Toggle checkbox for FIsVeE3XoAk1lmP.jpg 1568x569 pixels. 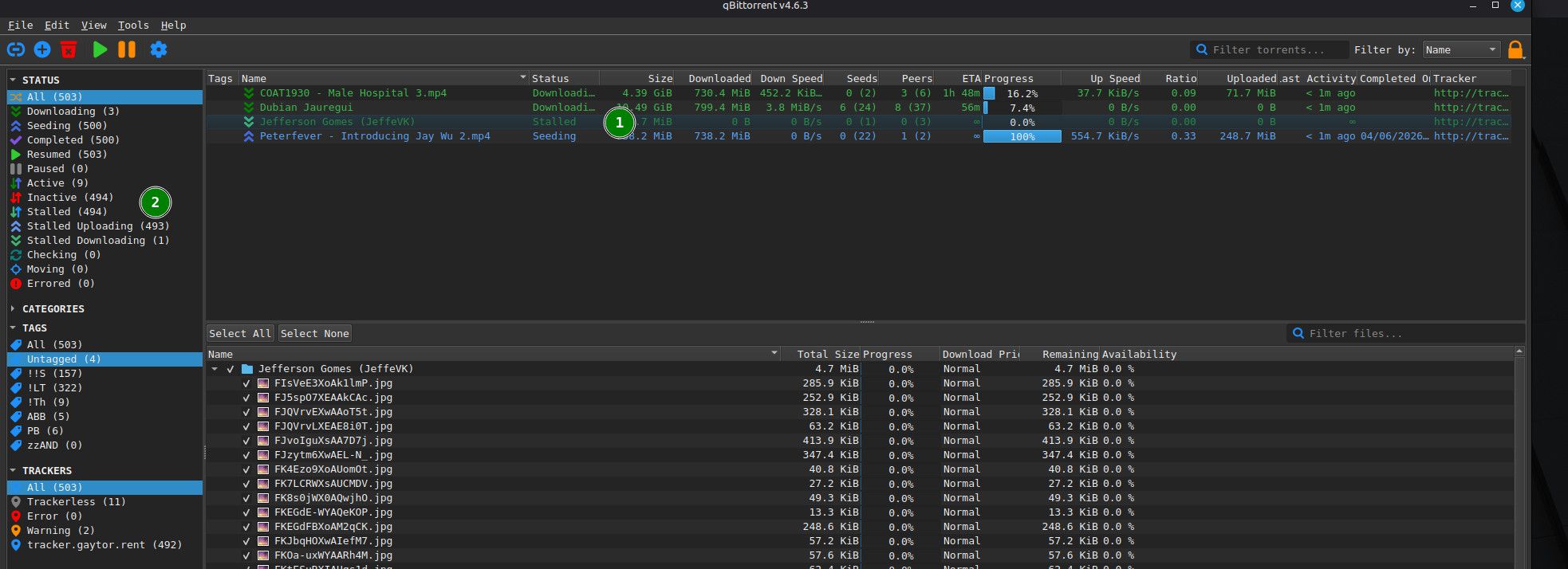tap(246, 383)
